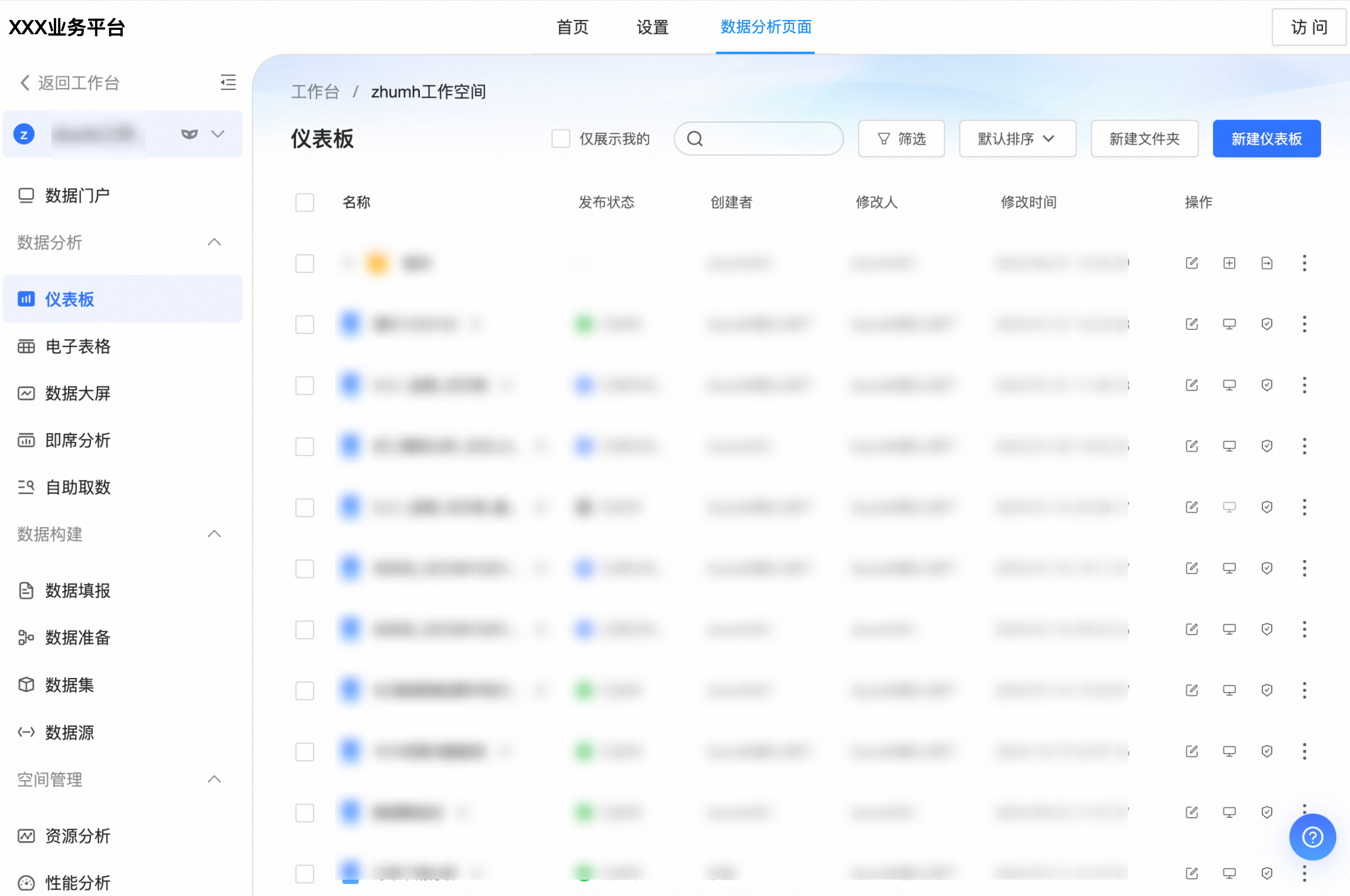Switch to the 首页 top tab
Screen dimensions: 1350x896
573,27
